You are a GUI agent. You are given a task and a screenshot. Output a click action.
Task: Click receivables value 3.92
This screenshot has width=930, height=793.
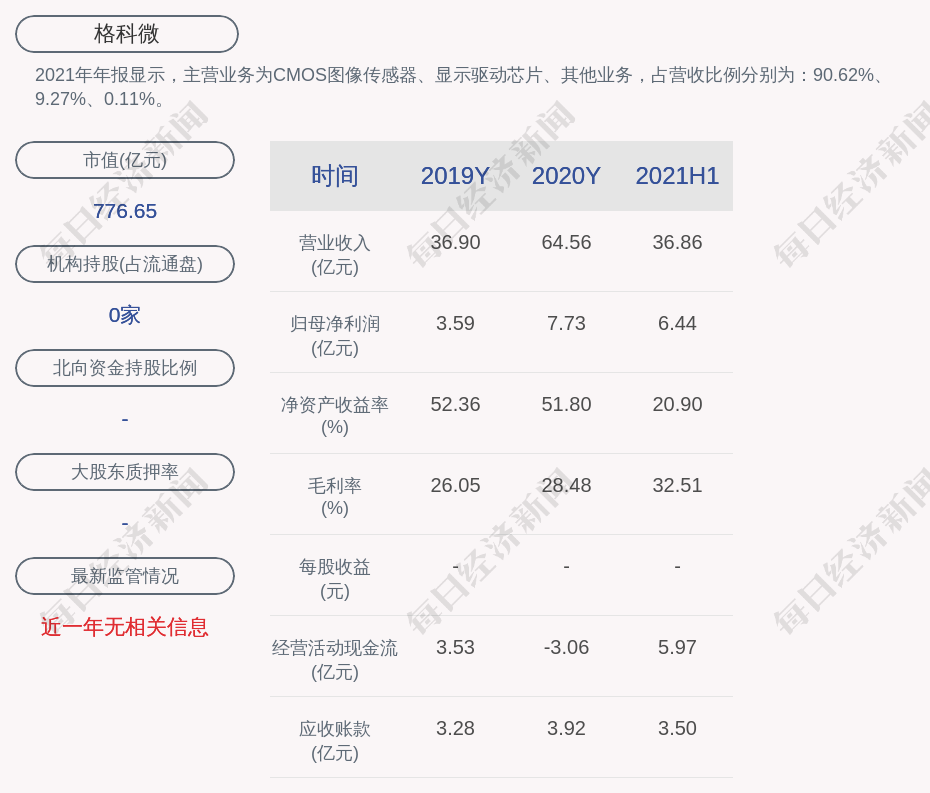coord(566,728)
